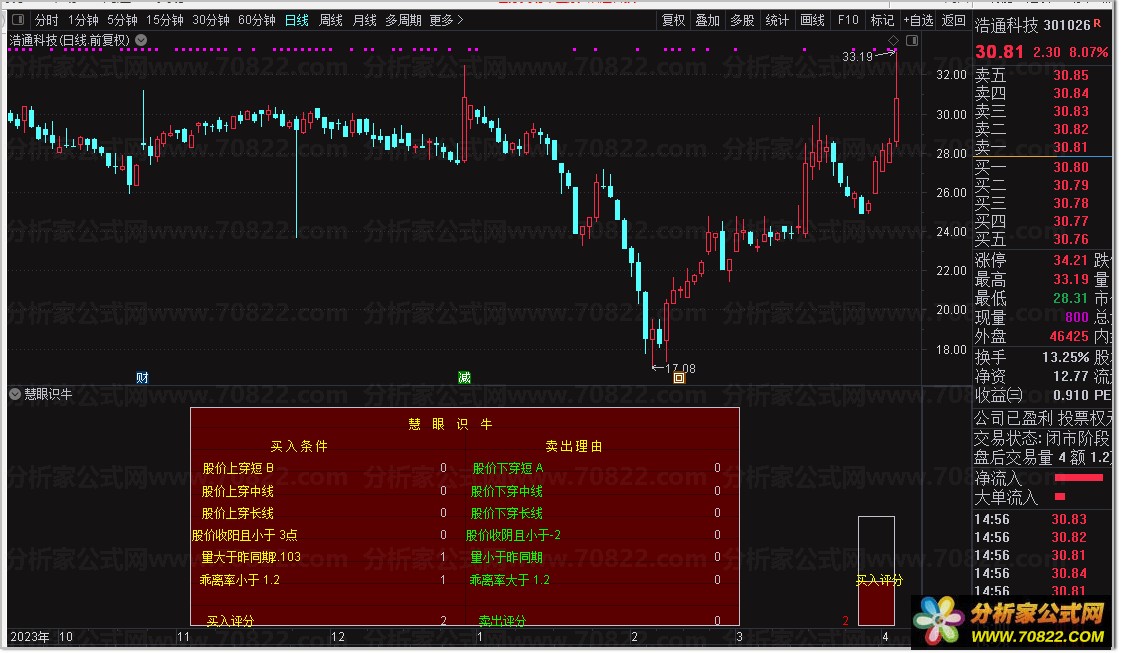The width and height of the screenshot is (1121, 653).
Task: Click the 叠加 overlay button
Action: coord(708,20)
